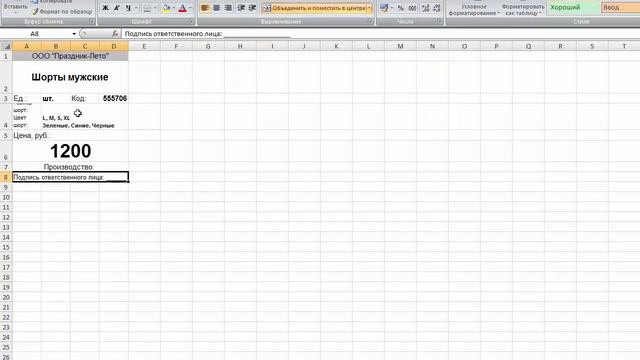Open font (Шрифт) group dialog launcher

(x=191, y=21)
